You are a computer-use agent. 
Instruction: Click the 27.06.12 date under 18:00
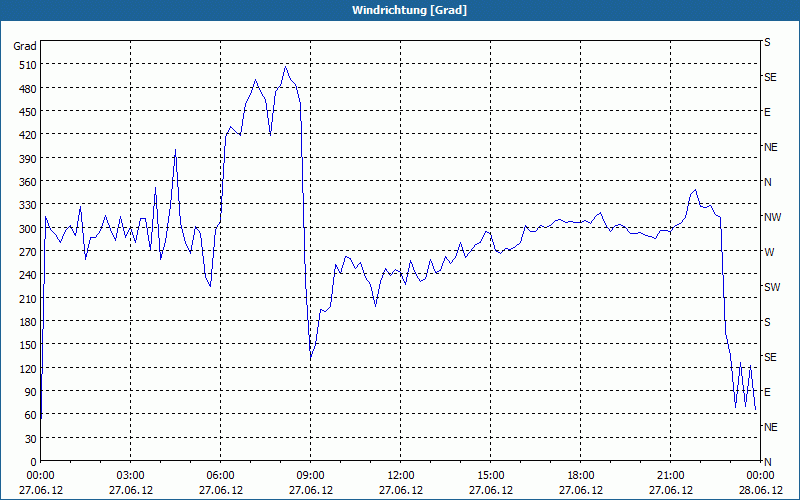581,490
